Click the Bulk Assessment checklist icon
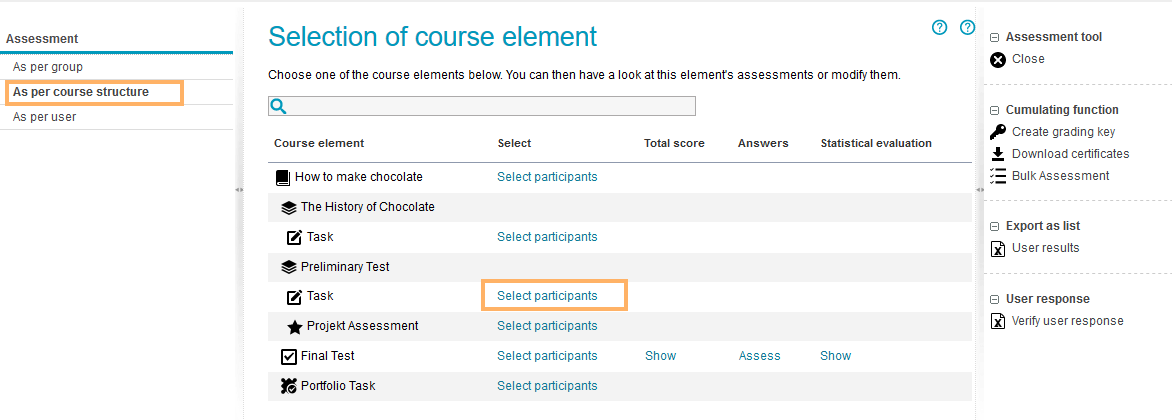The width and height of the screenshot is (1172, 420). click(997, 176)
